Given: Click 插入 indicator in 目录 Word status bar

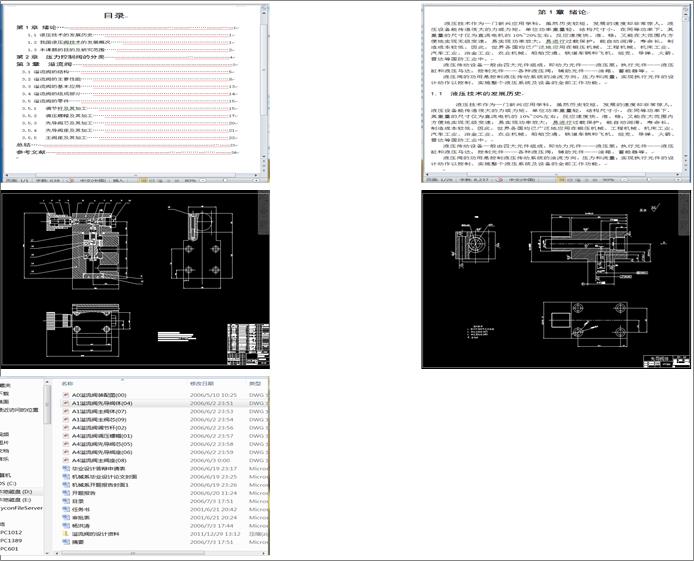Looking at the screenshot, I should (x=120, y=180).
